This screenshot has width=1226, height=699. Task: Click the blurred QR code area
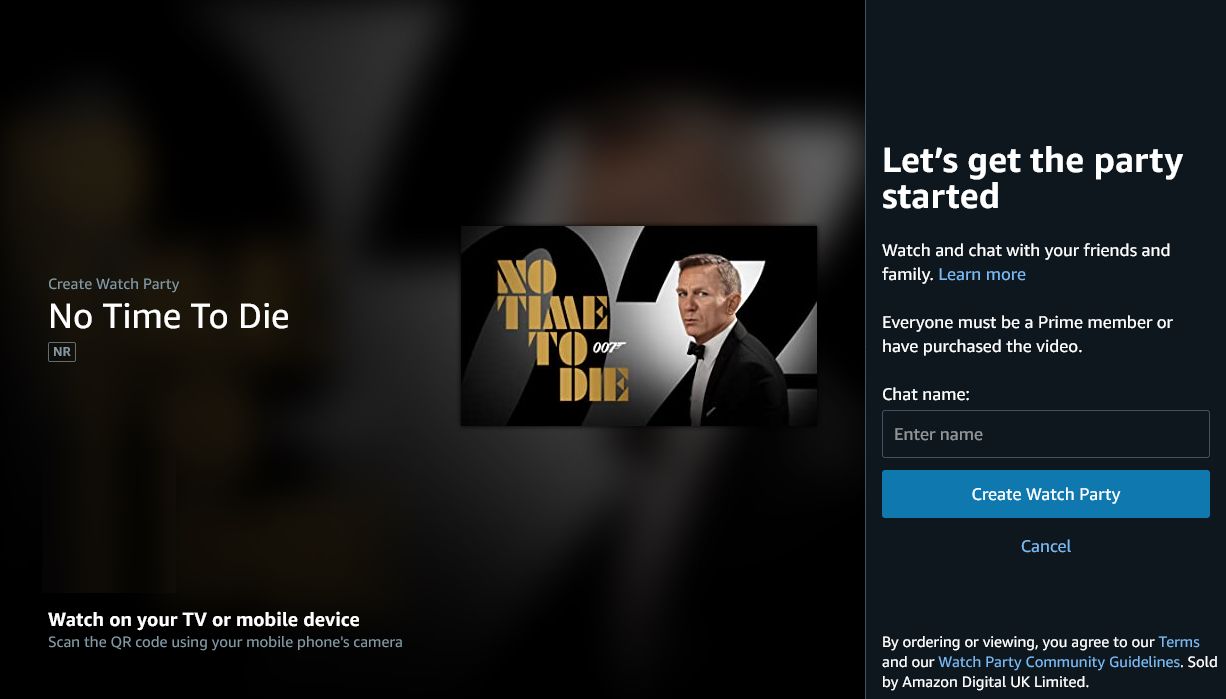(x=109, y=526)
